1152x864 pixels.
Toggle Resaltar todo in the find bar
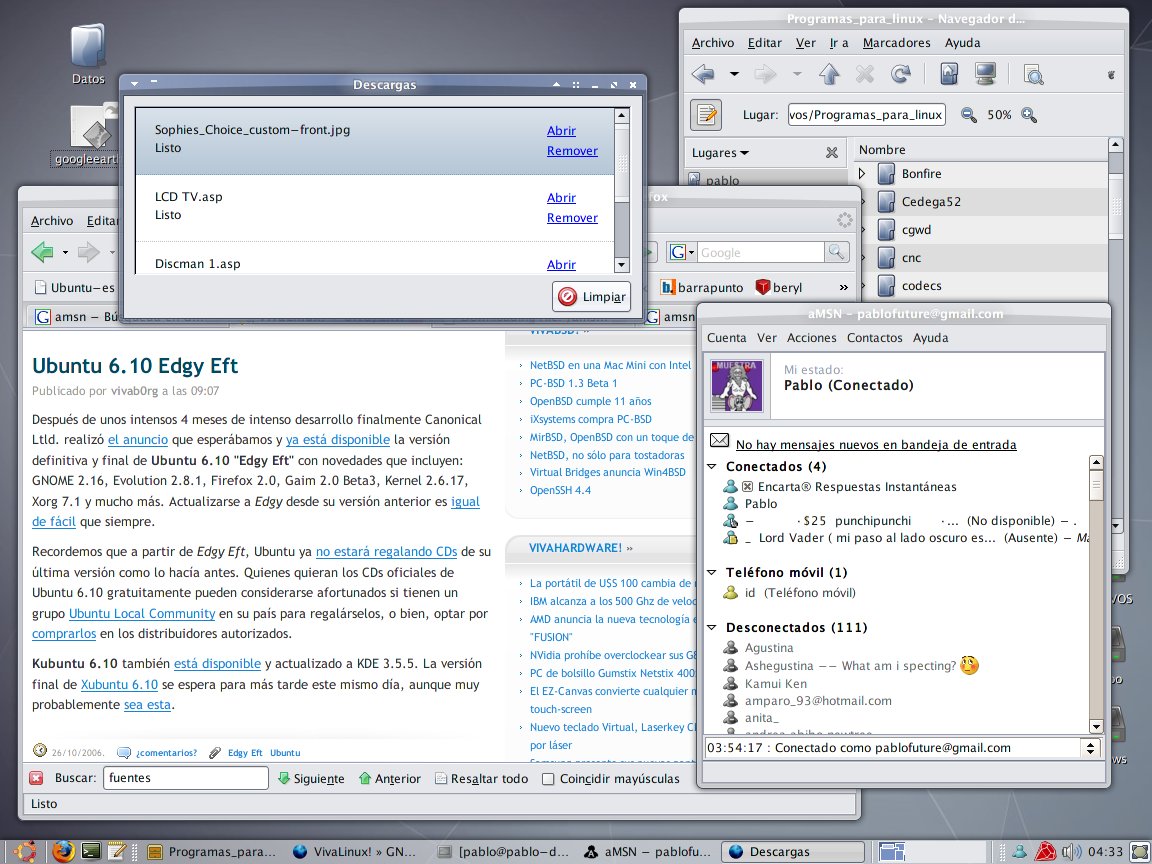(x=481, y=779)
